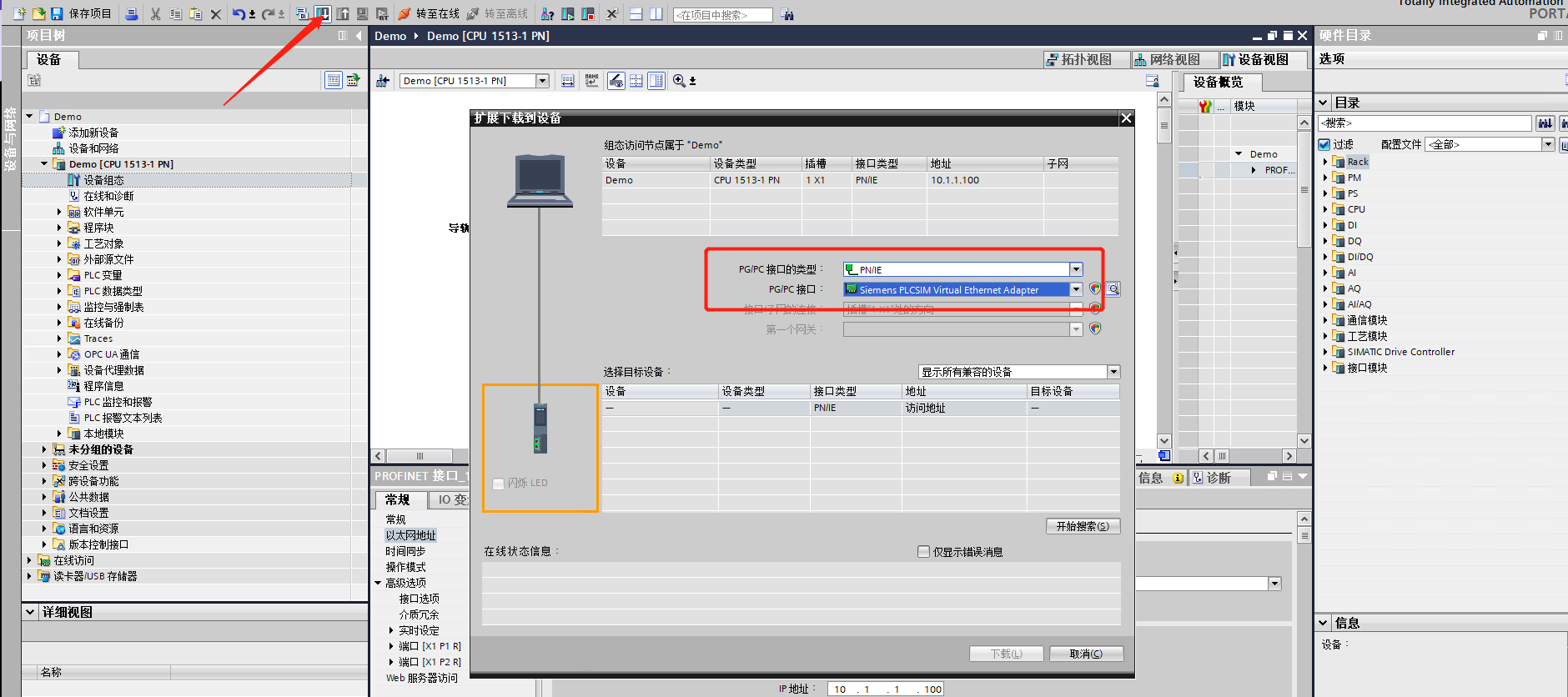
Task: Collapse the 目录 catalog section
Action: point(1324,103)
